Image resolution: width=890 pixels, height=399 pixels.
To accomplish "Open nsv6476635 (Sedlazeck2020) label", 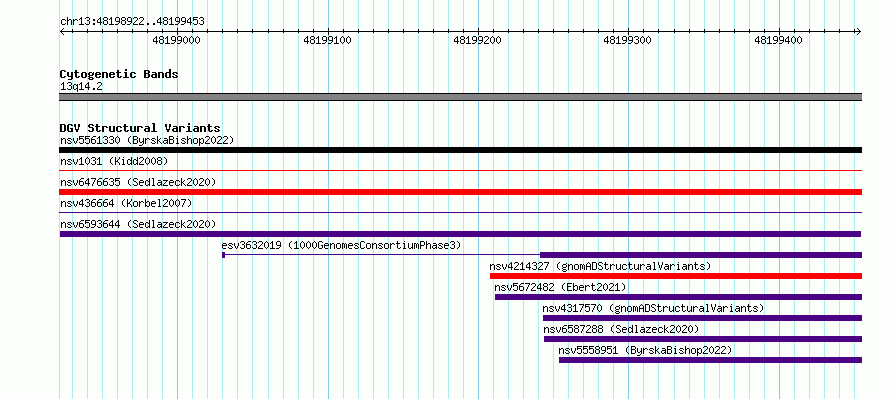I will [138, 182].
